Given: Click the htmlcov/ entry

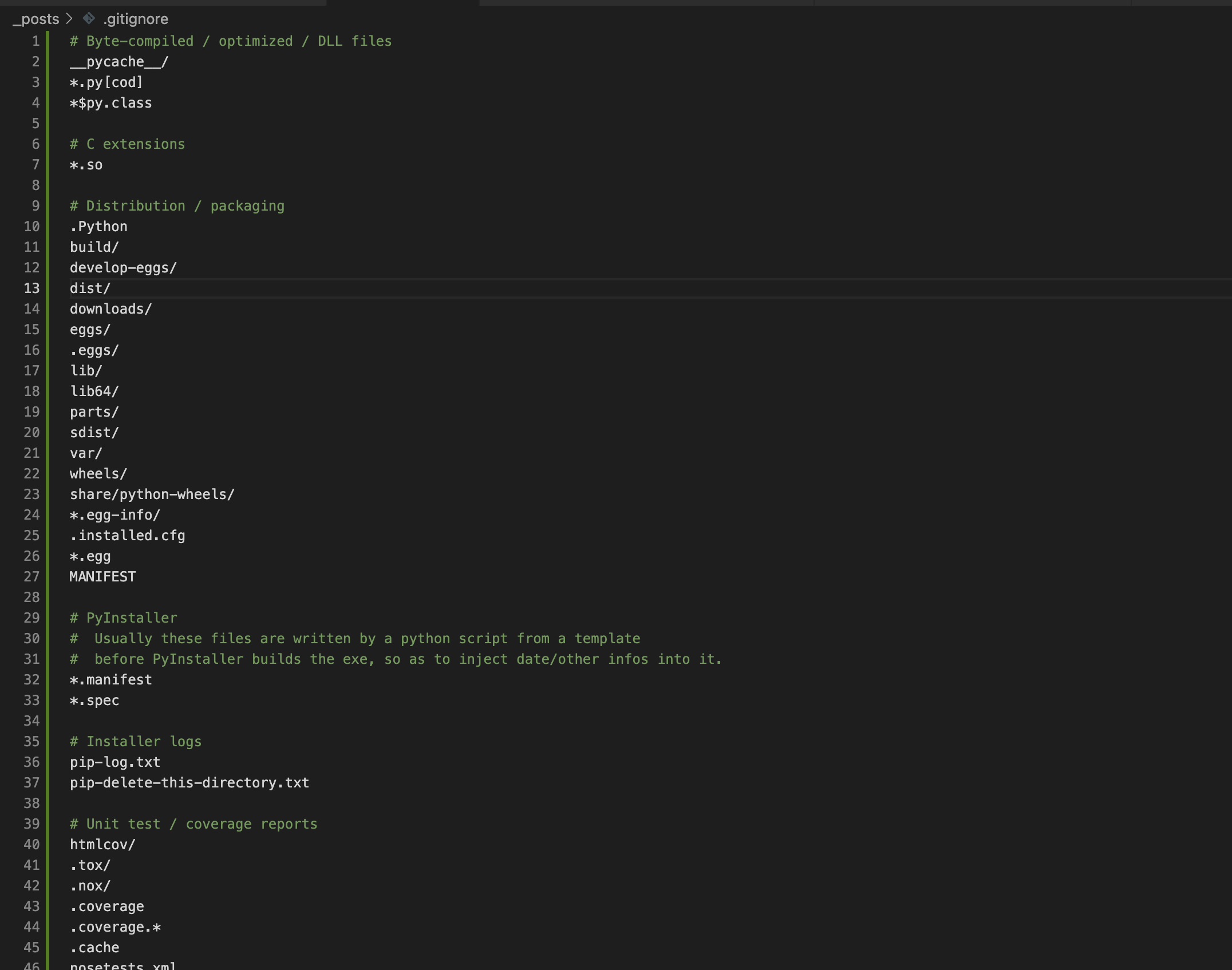Looking at the screenshot, I should click(102, 844).
